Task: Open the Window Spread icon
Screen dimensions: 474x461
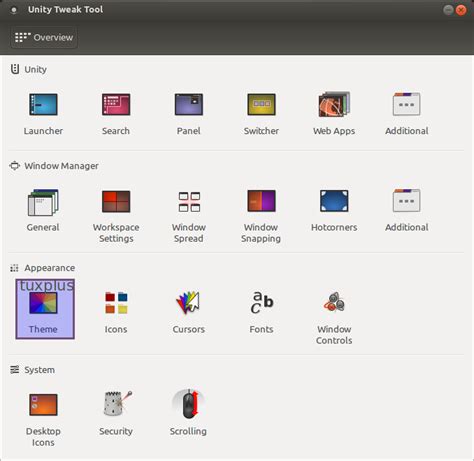Action: click(189, 202)
